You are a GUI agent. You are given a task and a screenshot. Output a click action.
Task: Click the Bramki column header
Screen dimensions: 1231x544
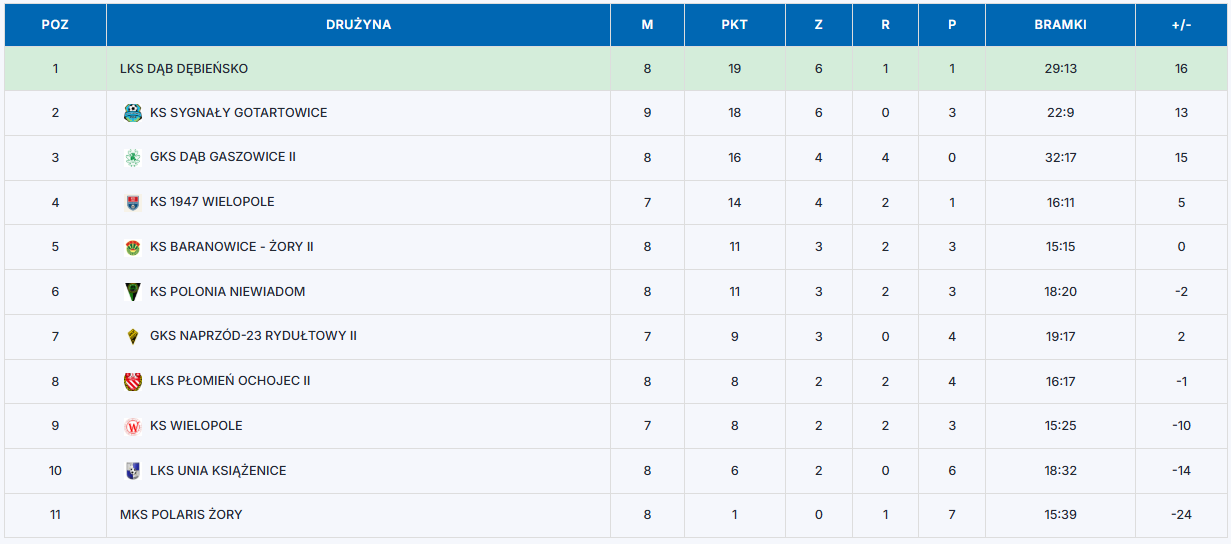coord(1060,25)
